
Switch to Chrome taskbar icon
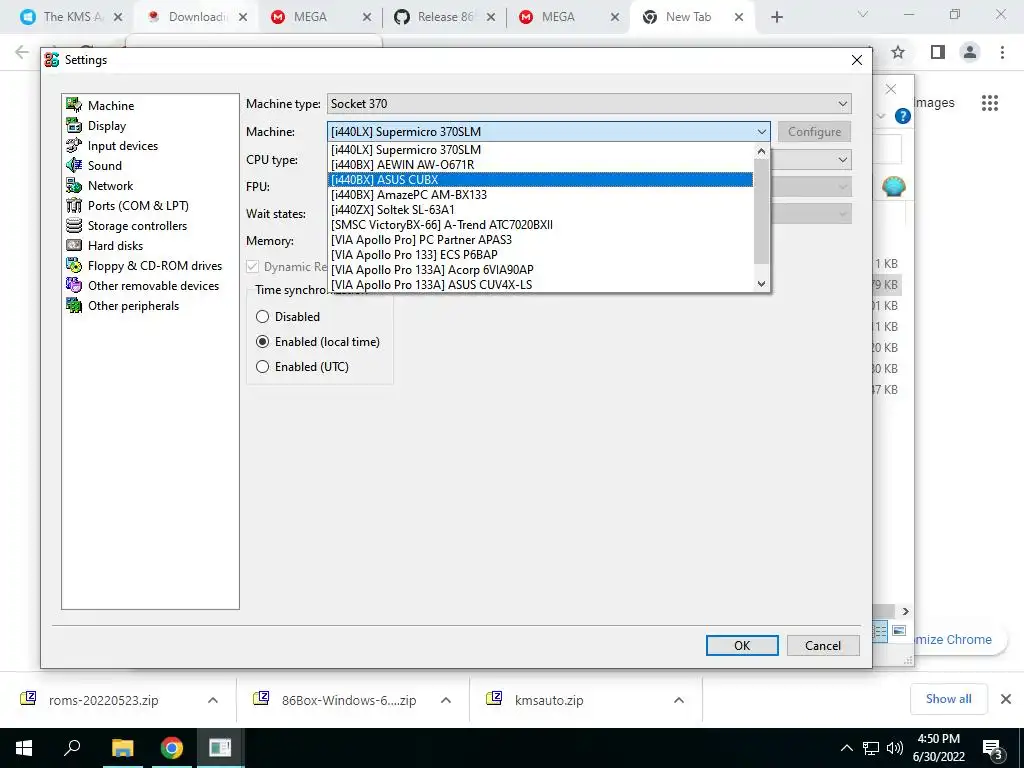172,748
